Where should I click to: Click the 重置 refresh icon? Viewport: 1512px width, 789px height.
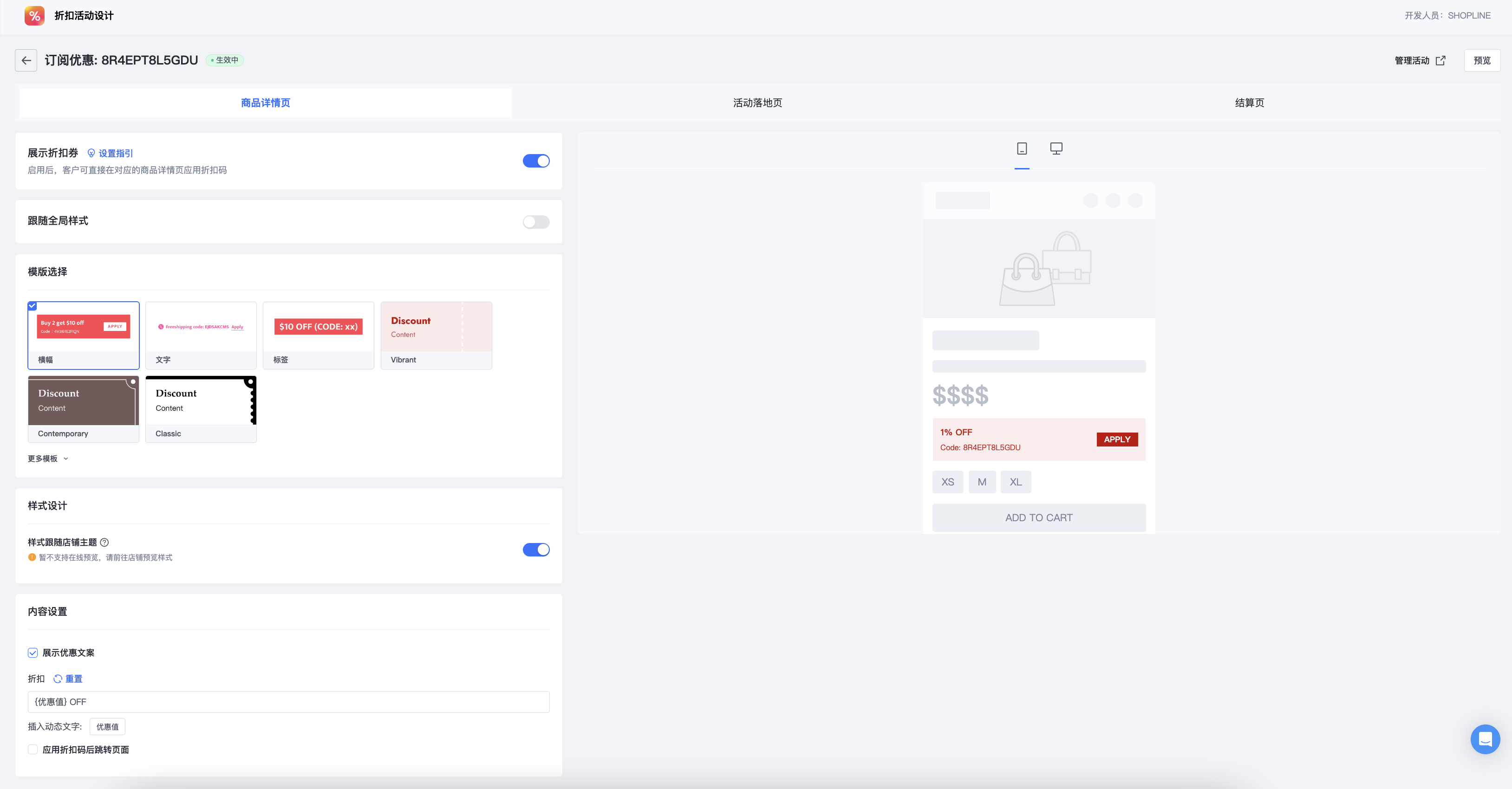pyautogui.click(x=58, y=679)
